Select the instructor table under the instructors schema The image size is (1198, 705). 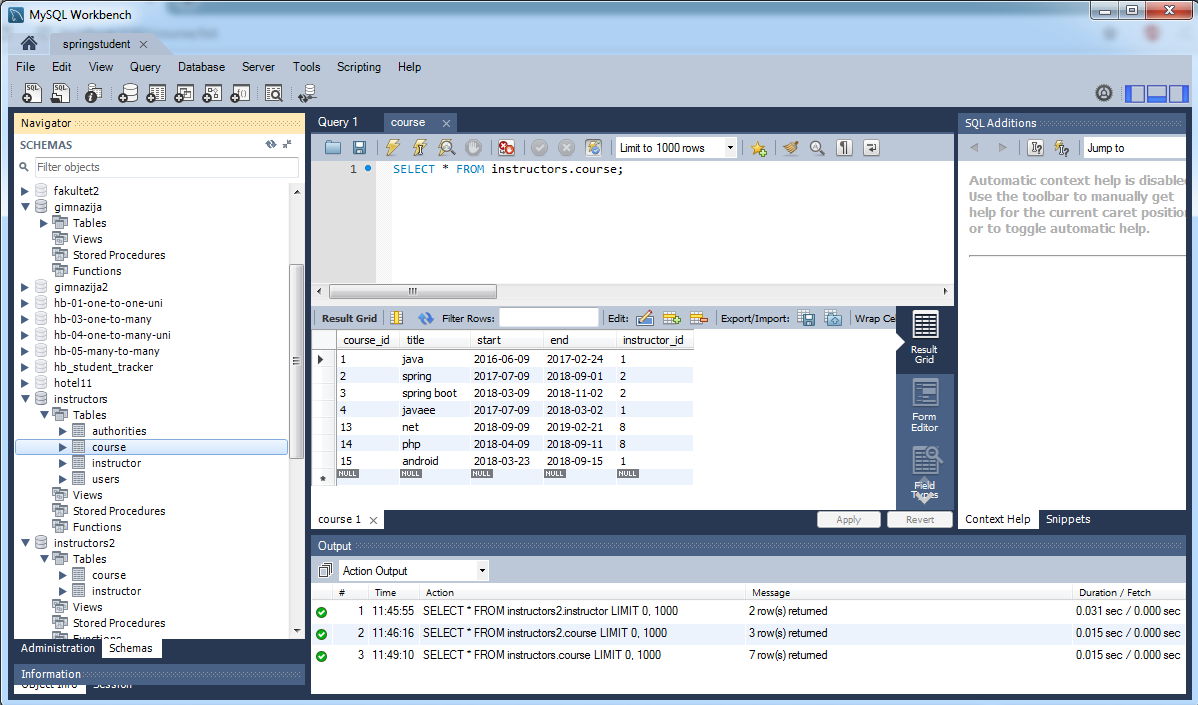point(116,463)
